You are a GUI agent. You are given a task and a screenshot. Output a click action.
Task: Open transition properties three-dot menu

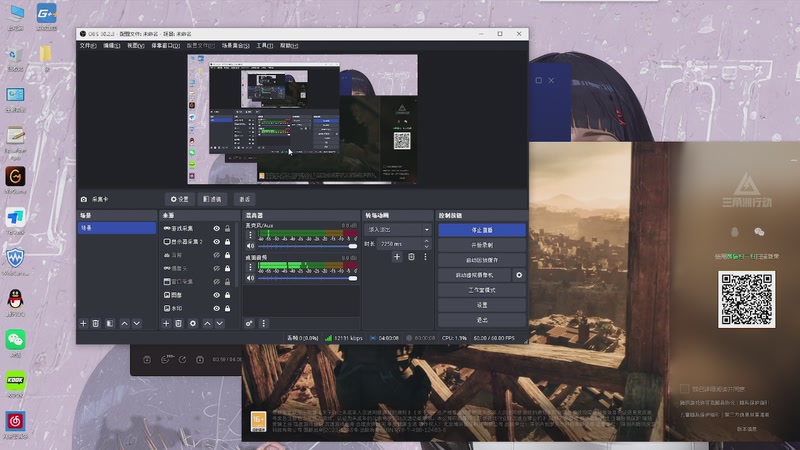click(x=425, y=257)
